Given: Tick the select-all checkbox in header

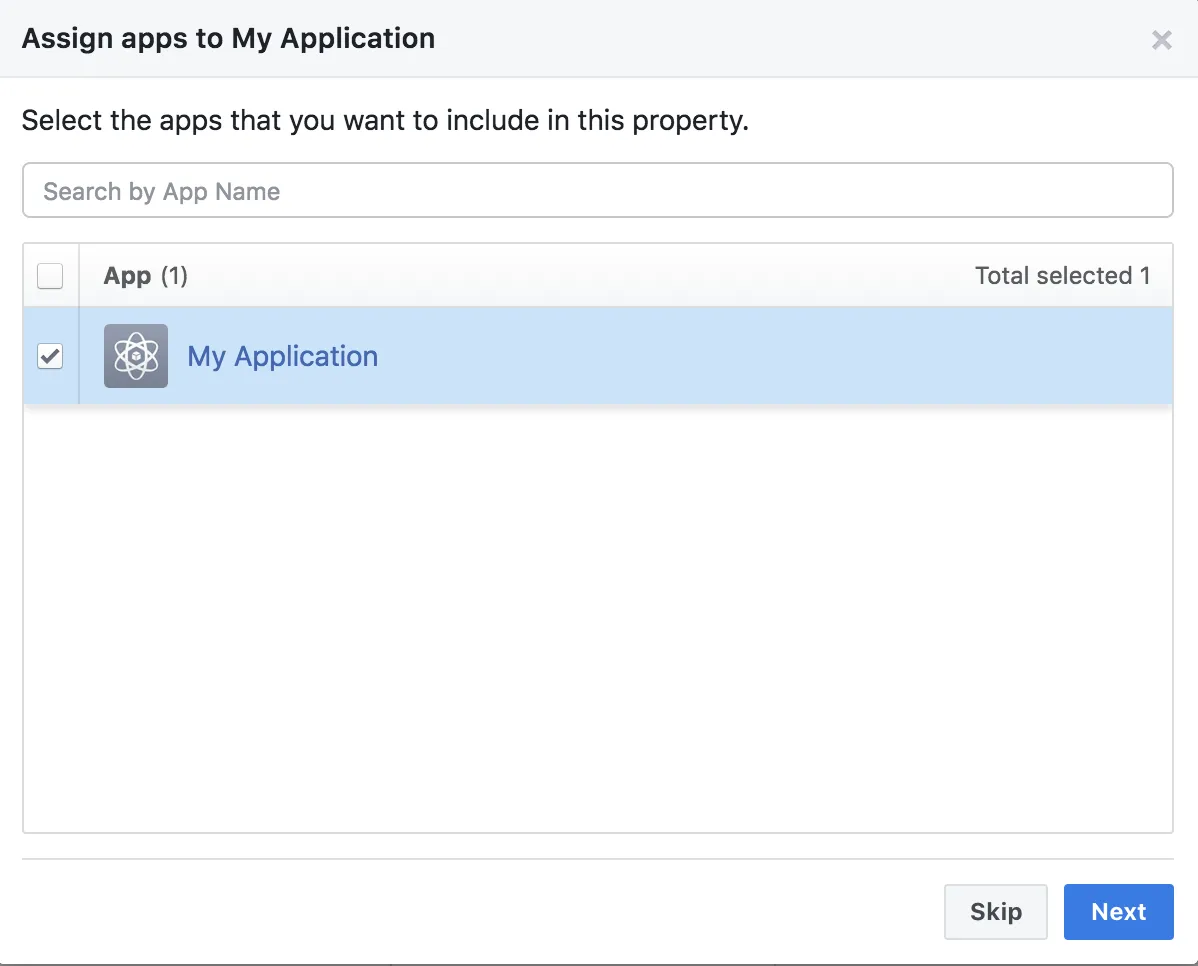Looking at the screenshot, I should click(x=50, y=276).
